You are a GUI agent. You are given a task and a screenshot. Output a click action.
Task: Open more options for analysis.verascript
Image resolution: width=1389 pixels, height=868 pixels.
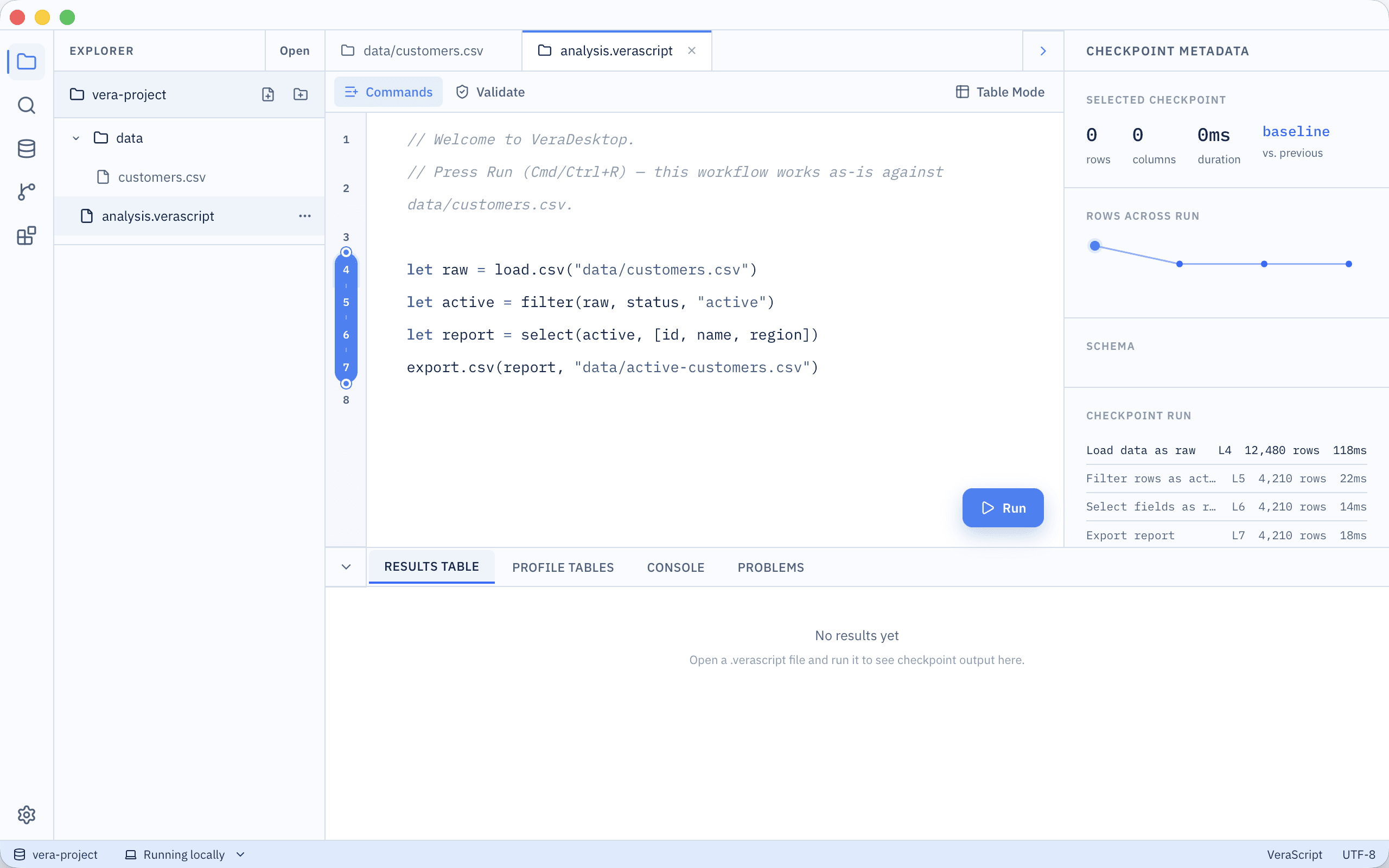pyautogui.click(x=305, y=216)
